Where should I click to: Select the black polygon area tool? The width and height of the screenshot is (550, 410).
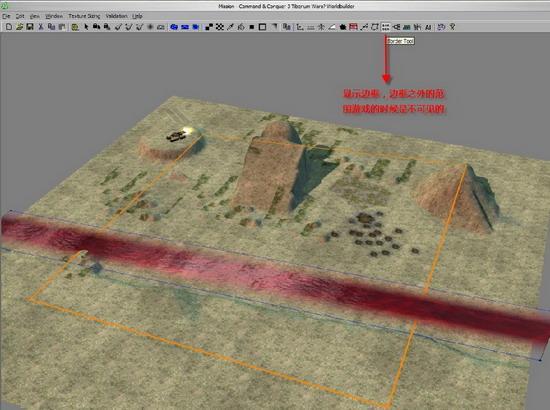click(x=343, y=27)
